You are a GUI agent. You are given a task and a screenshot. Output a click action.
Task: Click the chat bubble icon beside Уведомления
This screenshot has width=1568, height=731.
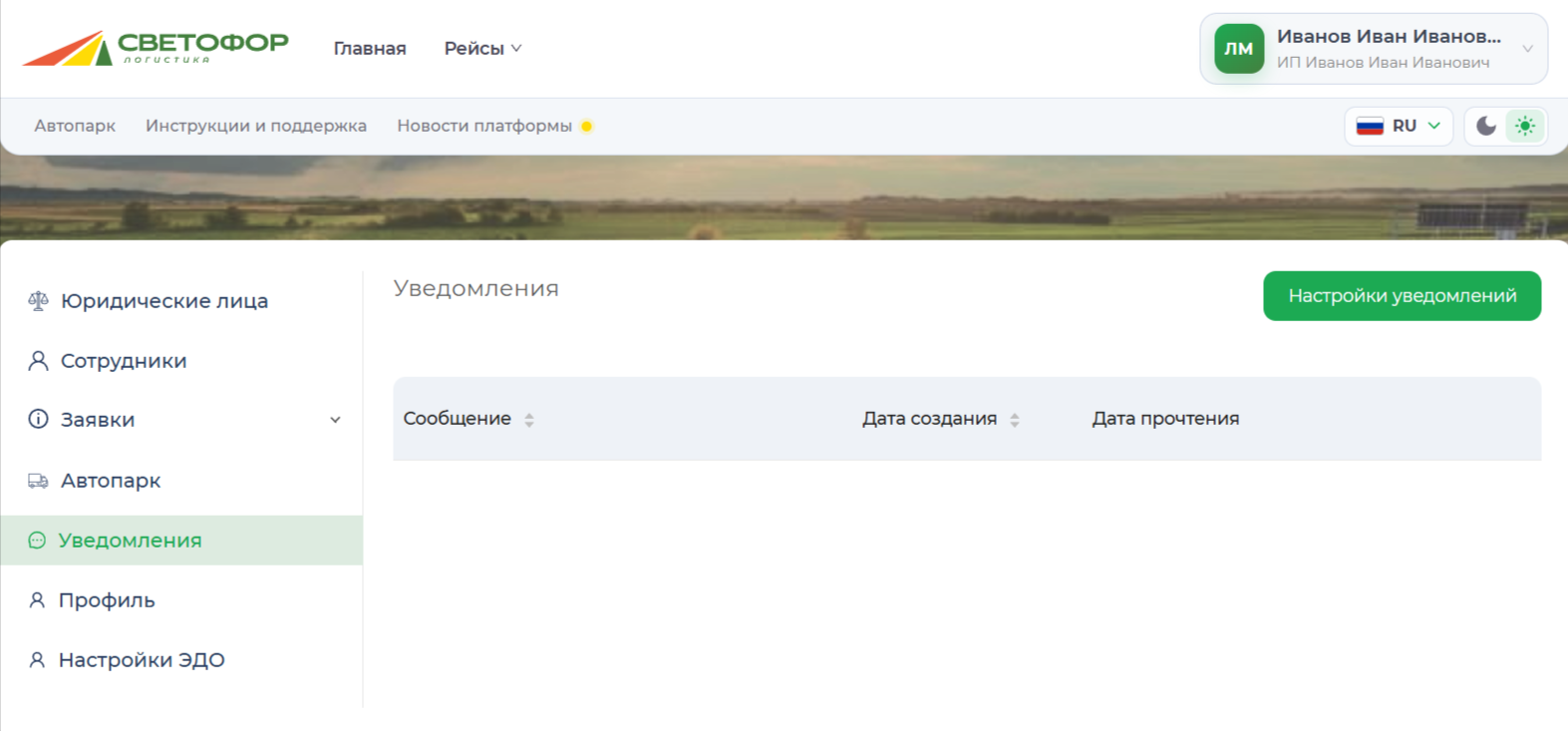point(37,541)
